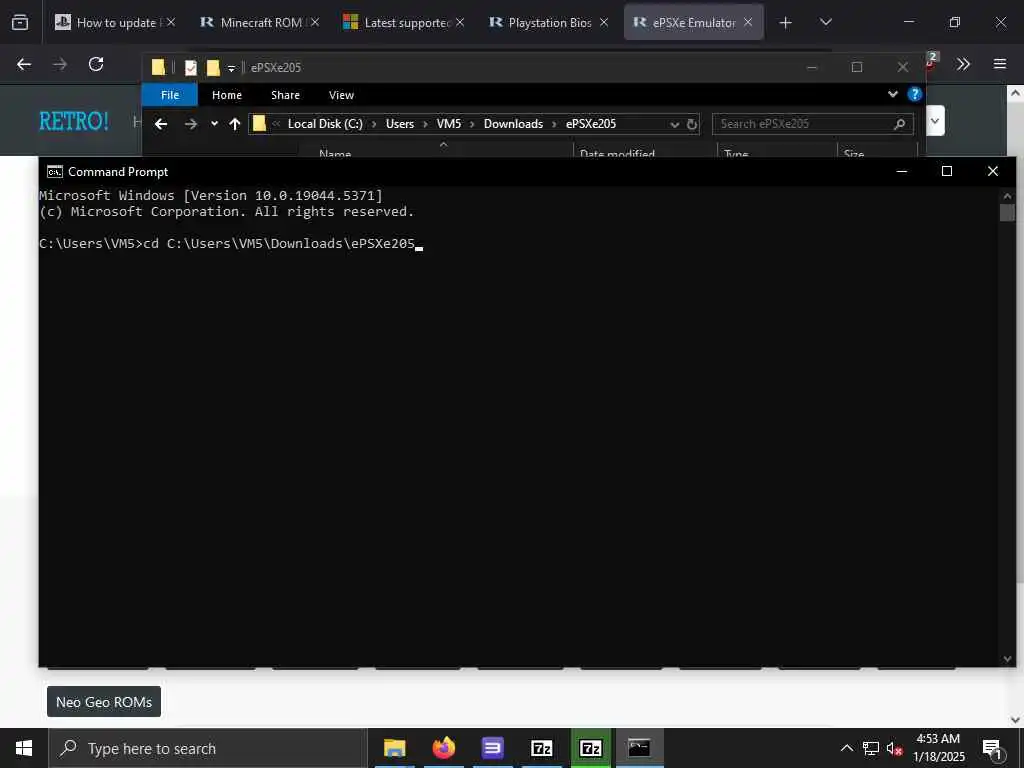Open first 7-Zip taskbar icon
1024x768 pixels.
pos(541,748)
